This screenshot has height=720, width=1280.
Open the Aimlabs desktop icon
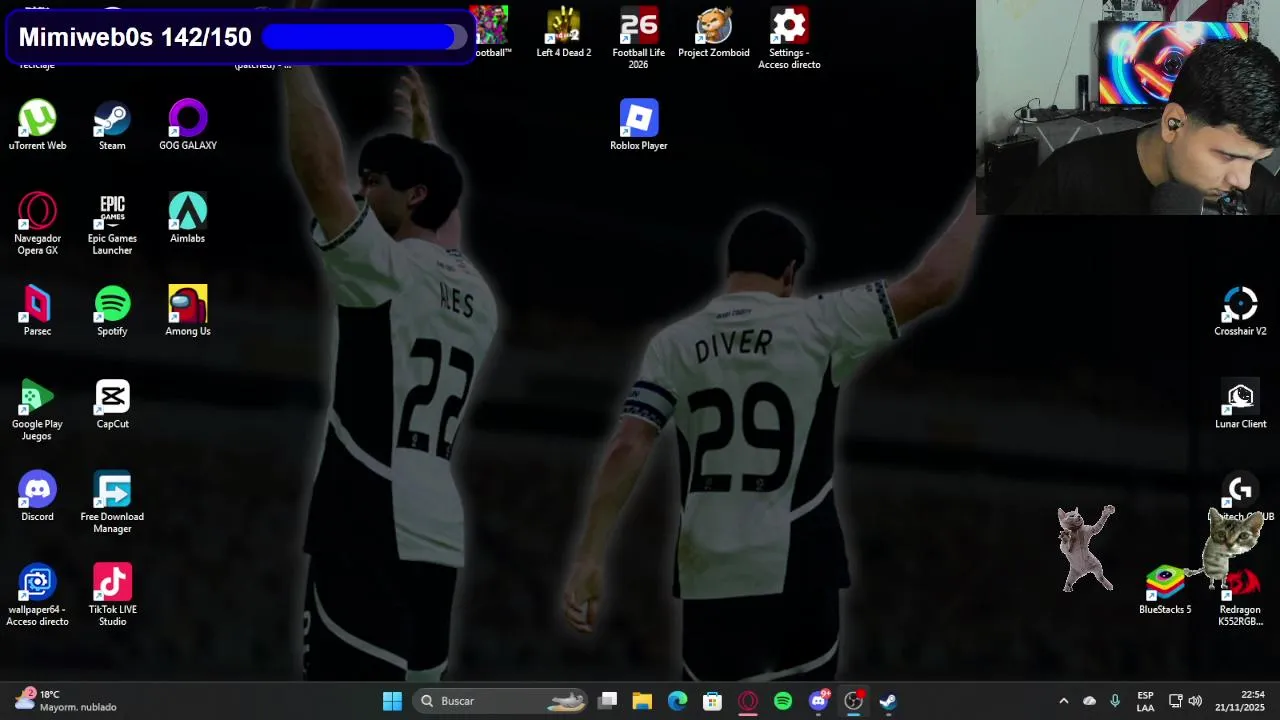(x=188, y=218)
